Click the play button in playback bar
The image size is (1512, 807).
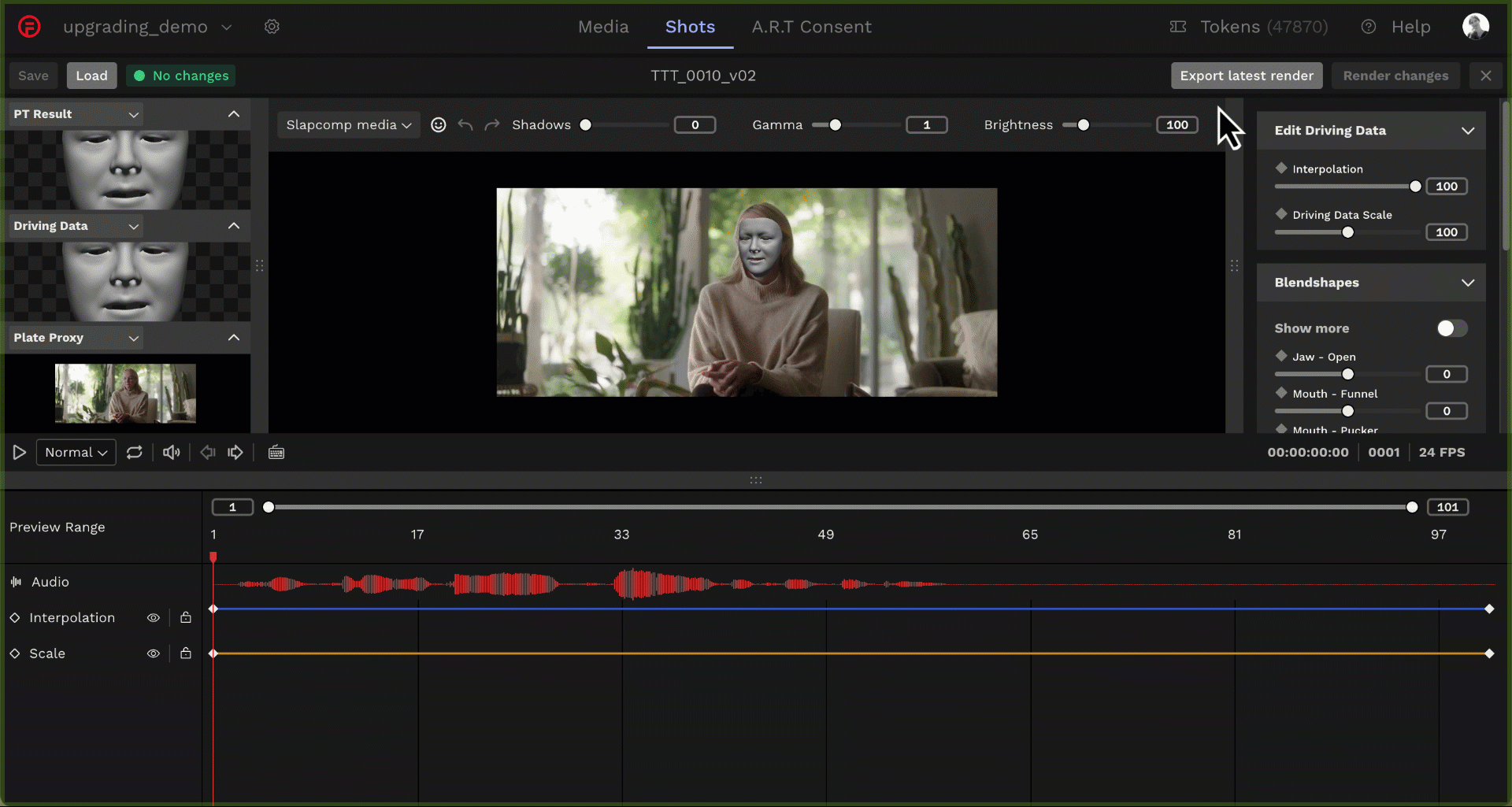pos(20,453)
